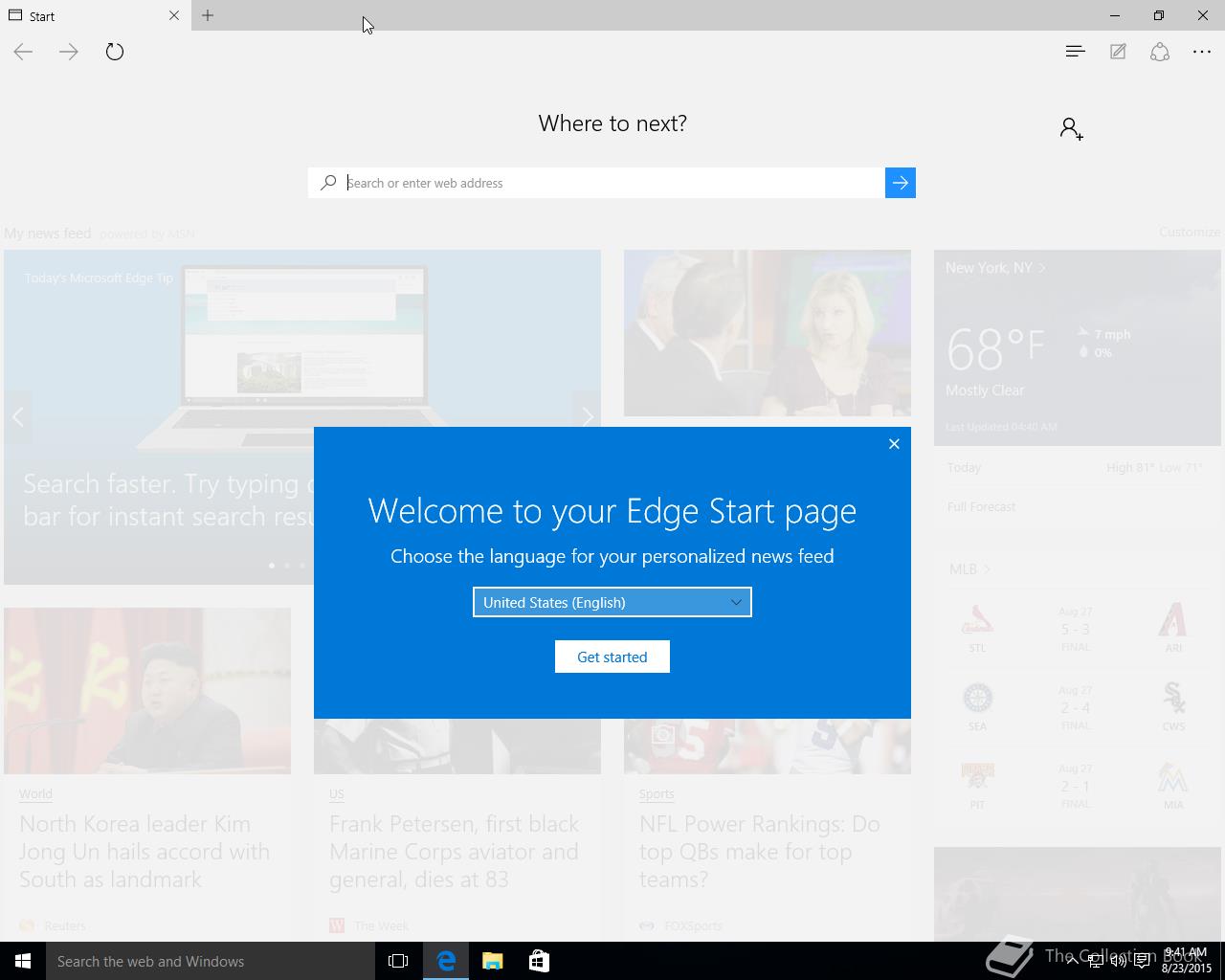Viewport: 1225px width, 980px height.
Task: Open the New York, NY weather location
Action: pyautogui.click(x=995, y=268)
